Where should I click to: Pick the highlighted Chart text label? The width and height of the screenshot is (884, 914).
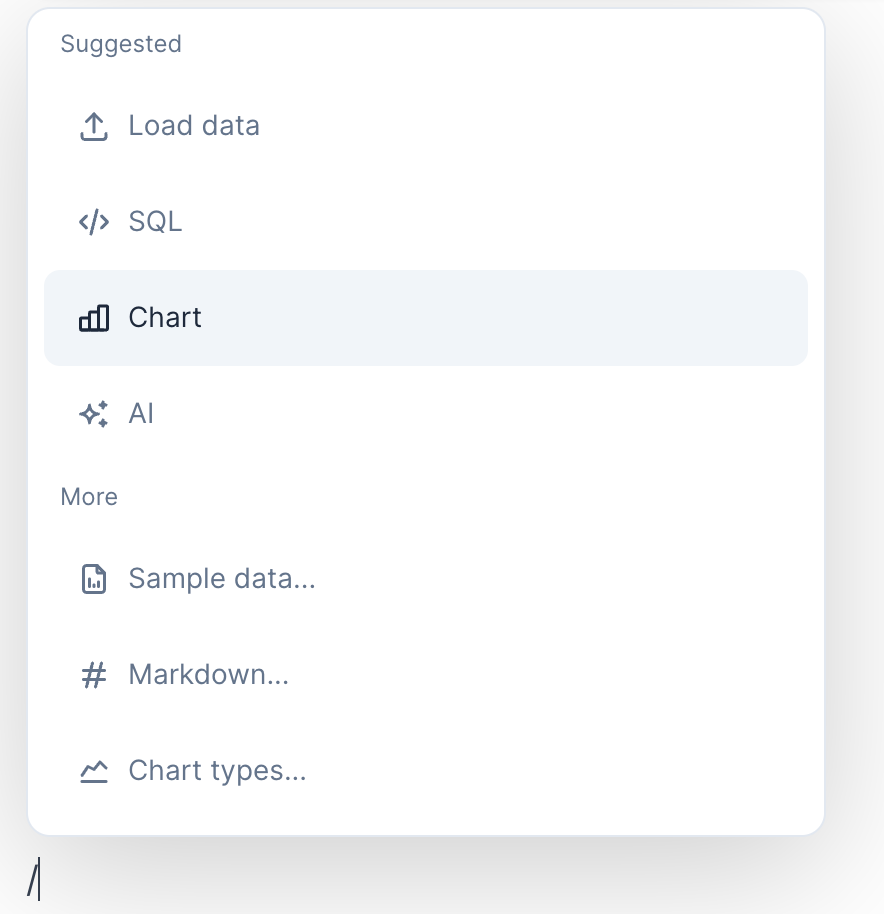(x=165, y=318)
